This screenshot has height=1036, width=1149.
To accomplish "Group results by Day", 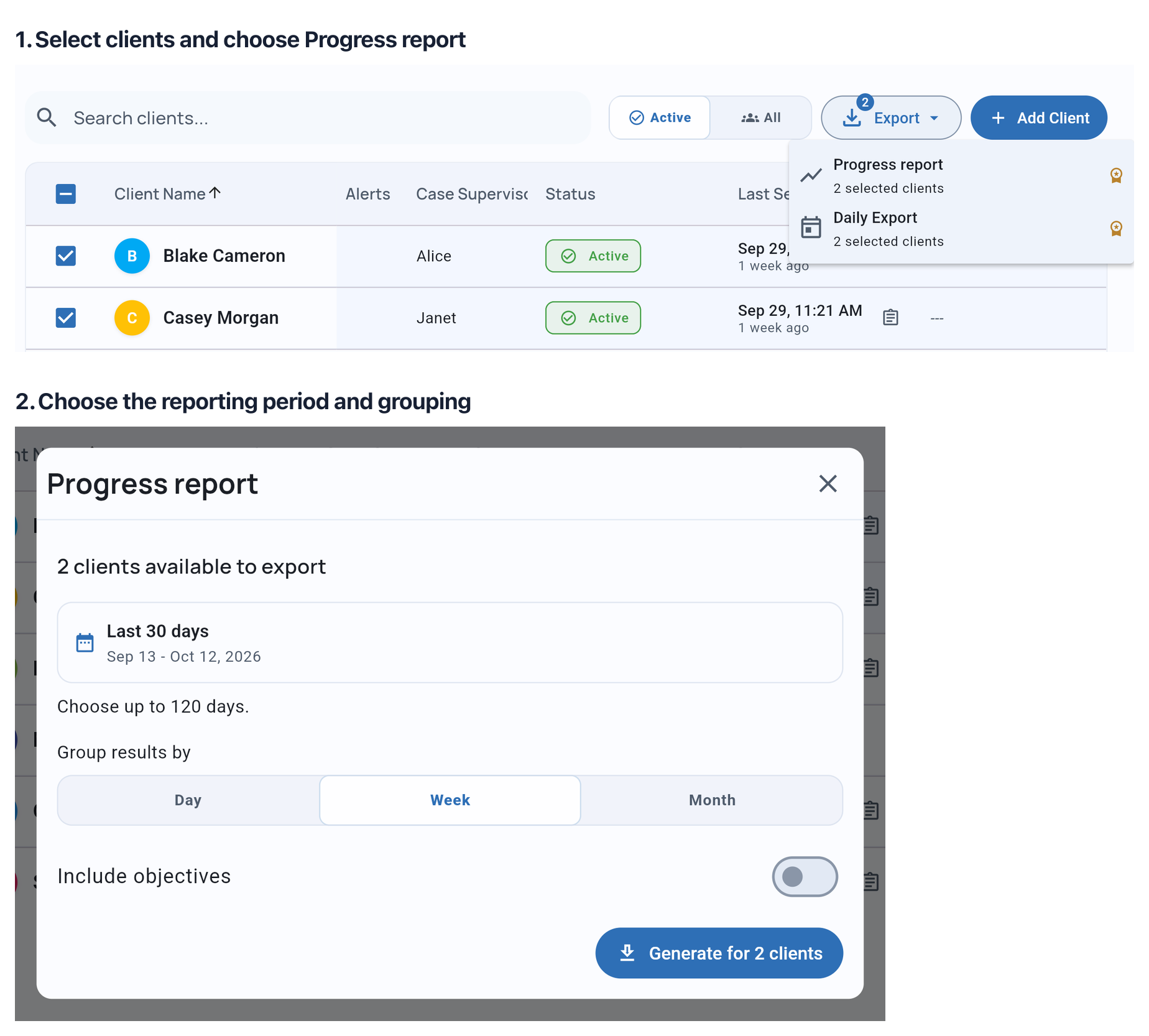I will click(188, 800).
